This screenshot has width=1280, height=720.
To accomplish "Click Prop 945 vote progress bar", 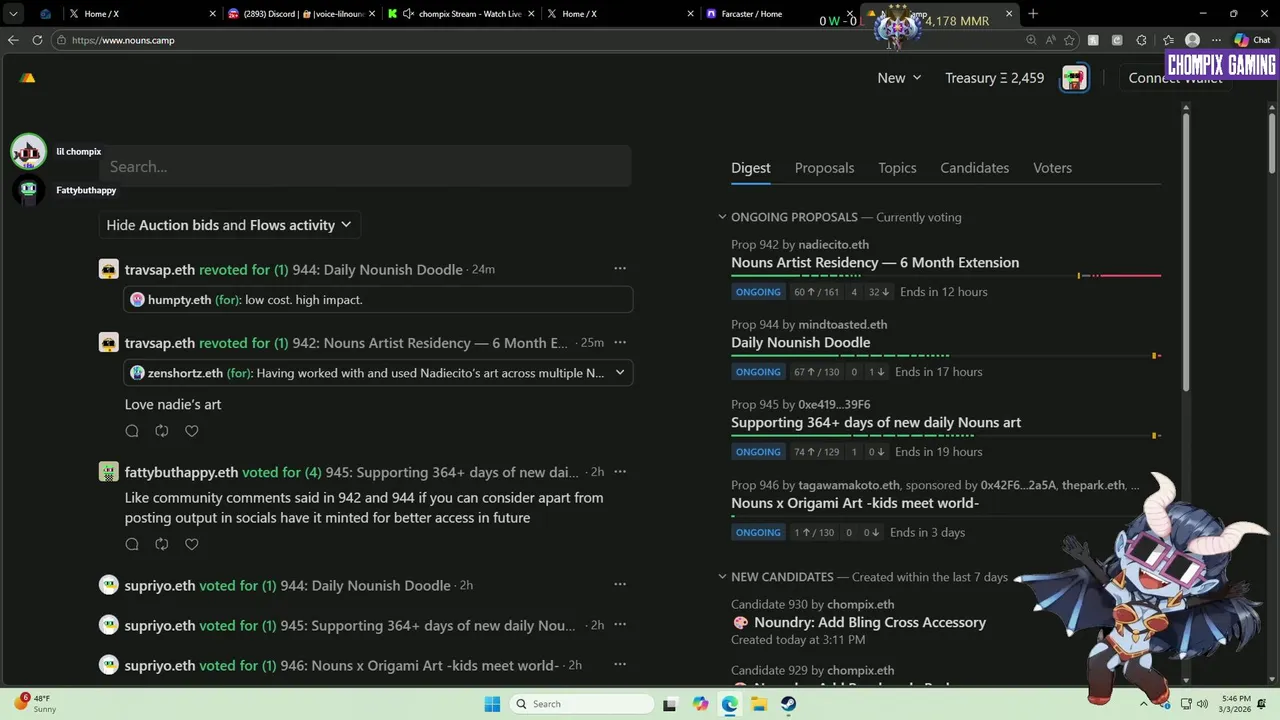I will 946,435.
